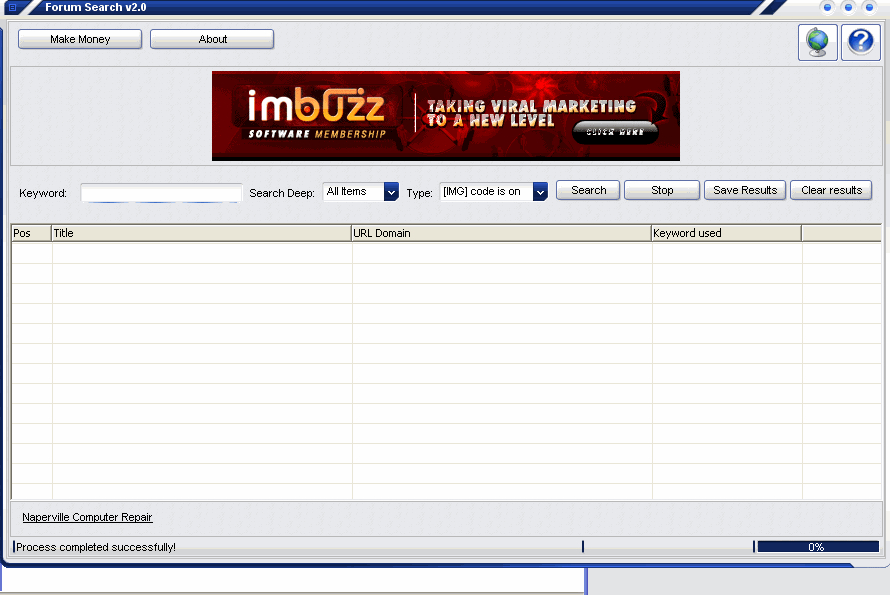Click the first title bar window control
Image resolution: width=890 pixels, height=595 pixels.
coord(827,7)
